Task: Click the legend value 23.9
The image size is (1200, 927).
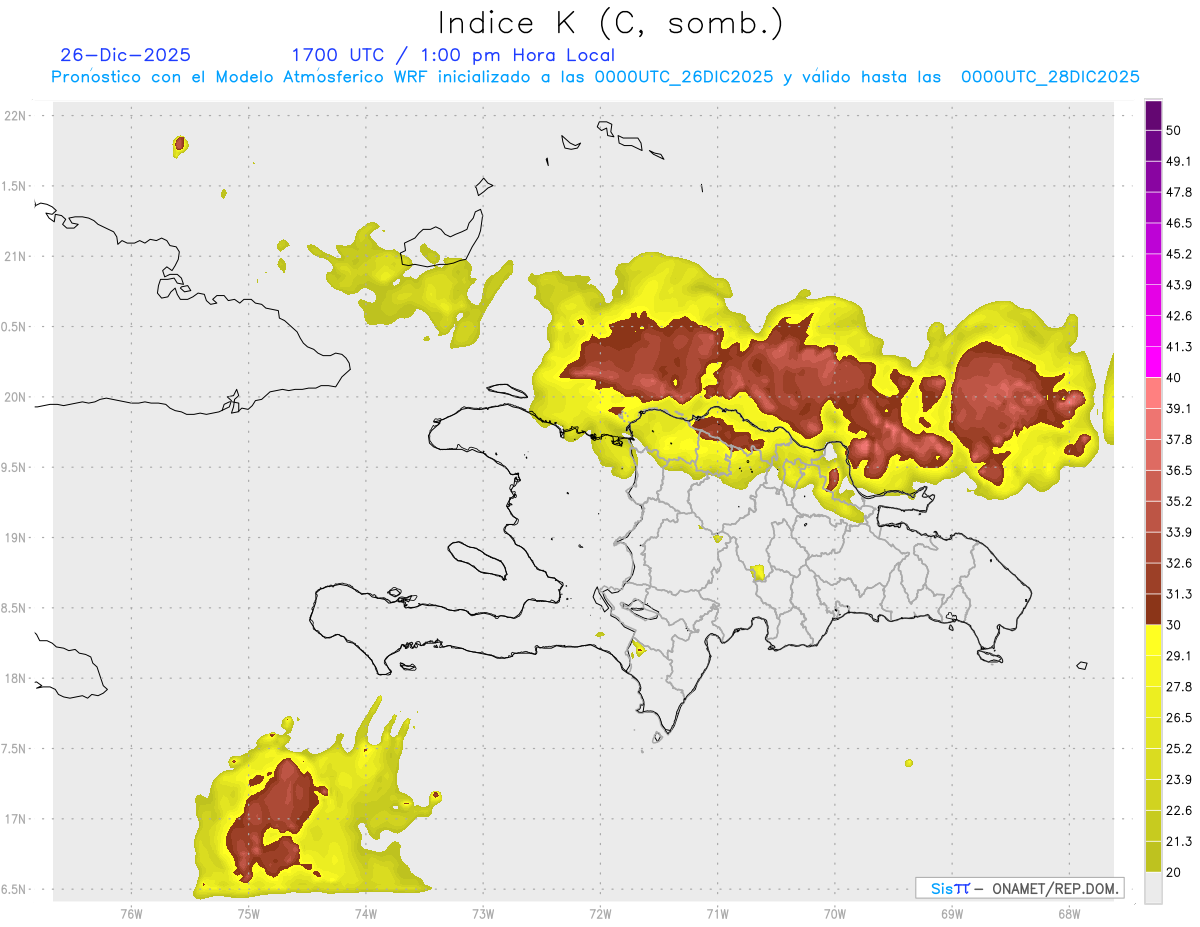Action: coord(1179,779)
